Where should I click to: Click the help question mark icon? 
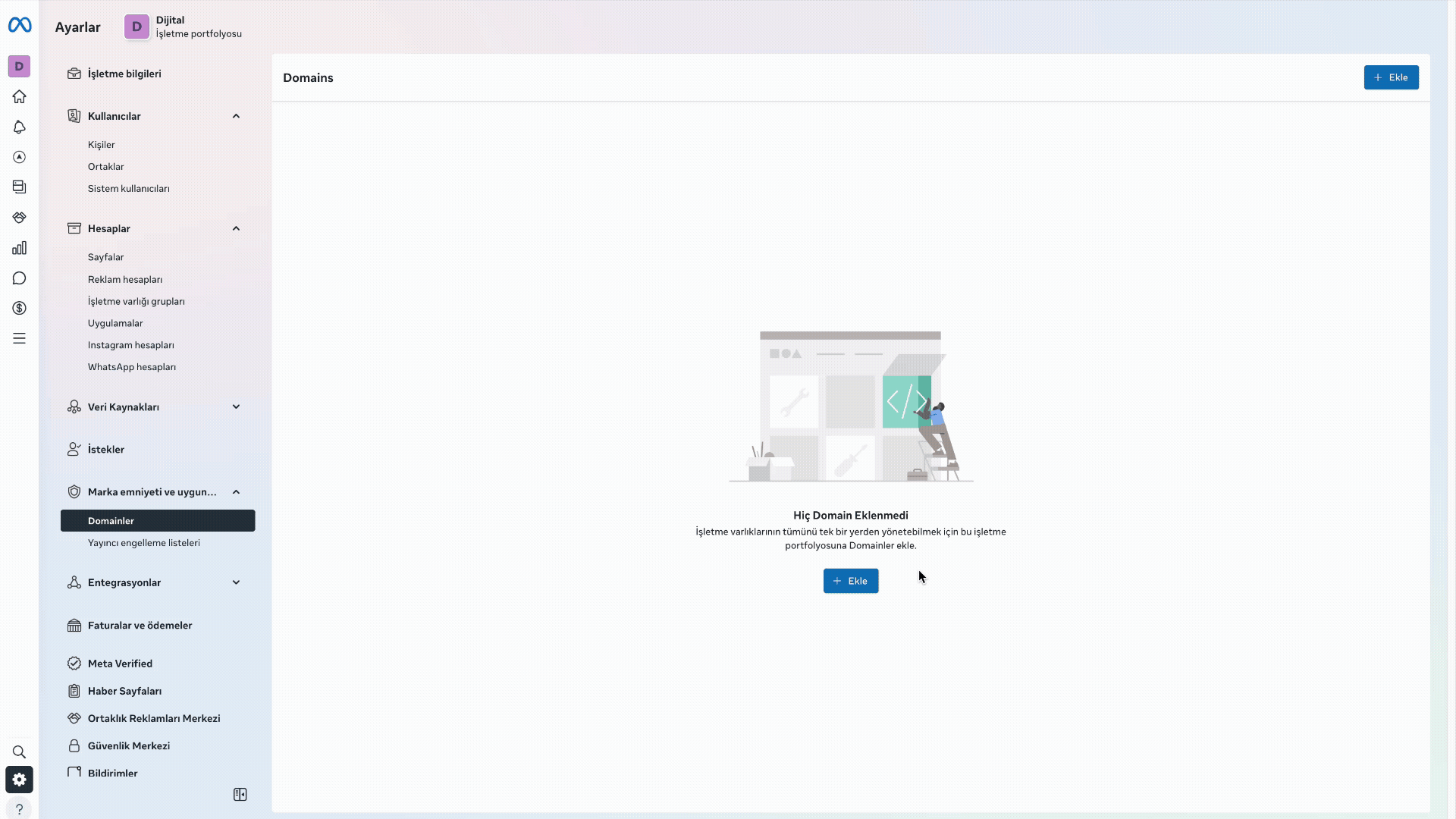[x=20, y=809]
